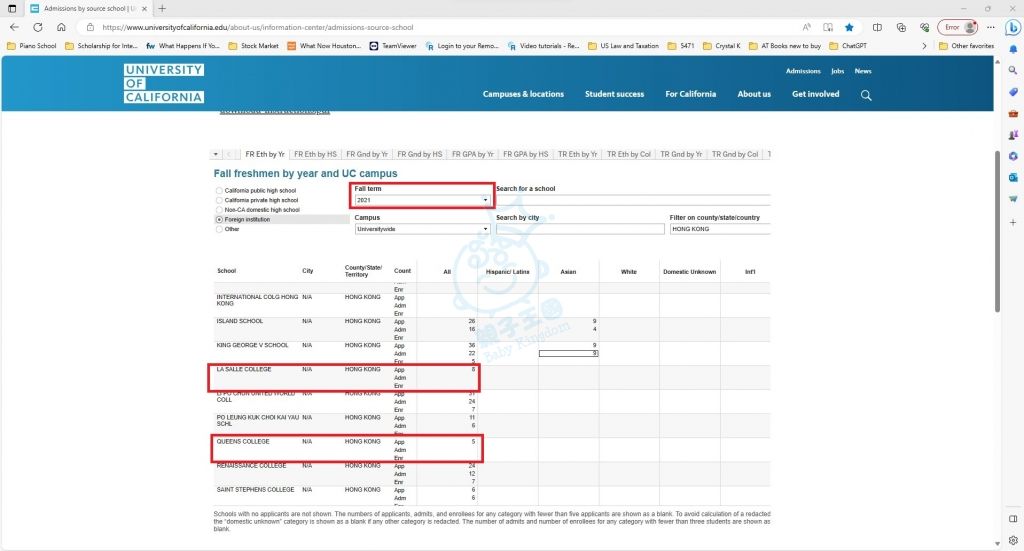Screen dimensions: 1024x551
Task: Toggle sidebar visibility icon at bottom
Action: click(x=1013, y=519)
